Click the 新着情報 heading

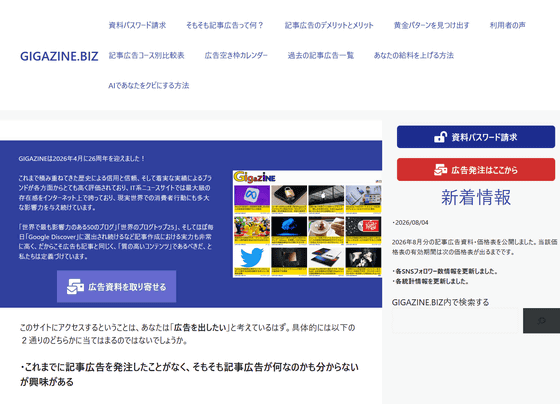476,198
